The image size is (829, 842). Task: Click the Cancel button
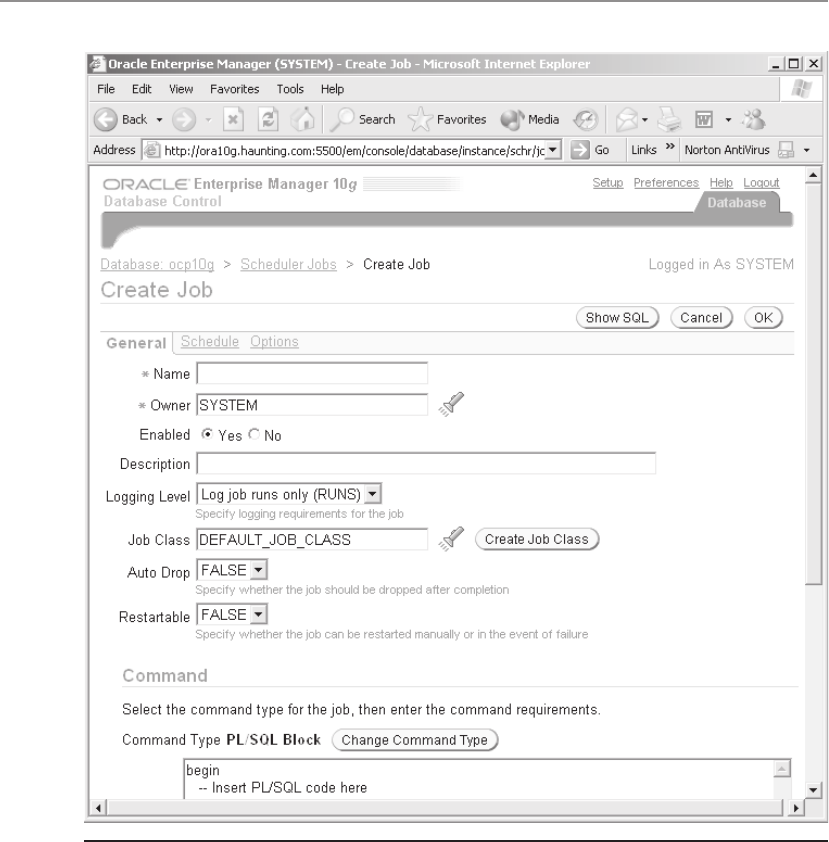[701, 318]
